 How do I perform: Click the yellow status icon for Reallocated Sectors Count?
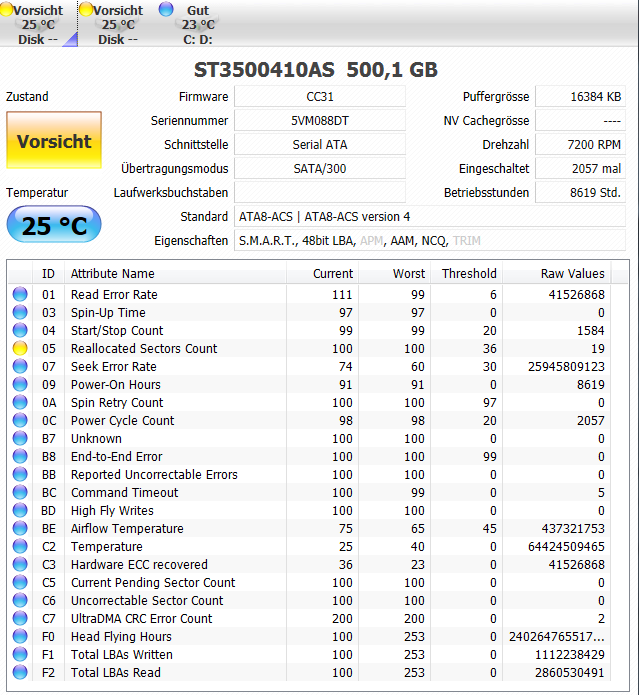(x=20, y=348)
